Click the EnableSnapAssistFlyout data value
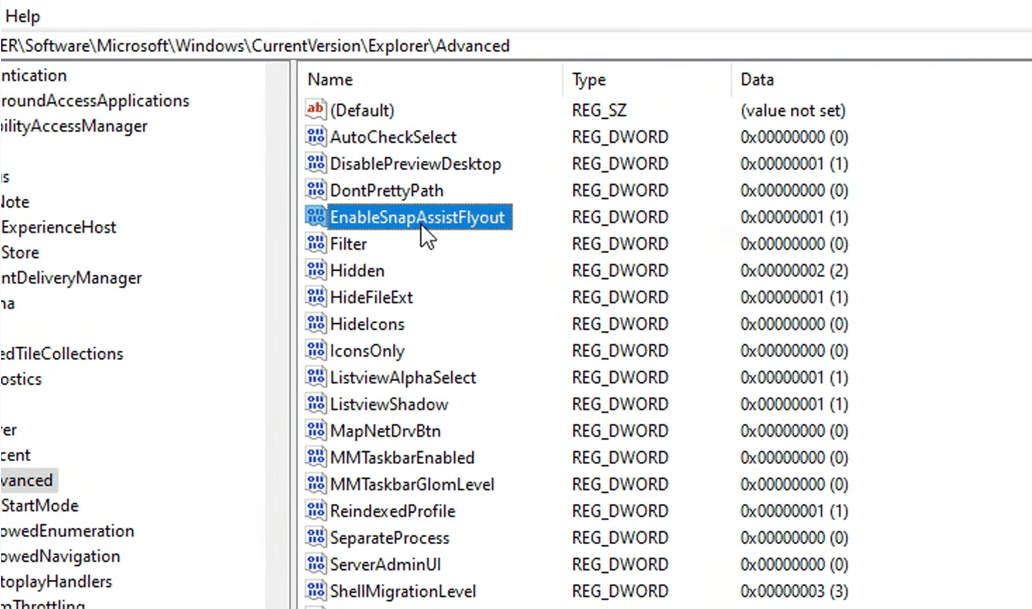Image resolution: width=1032 pixels, height=609 pixels. (794, 217)
